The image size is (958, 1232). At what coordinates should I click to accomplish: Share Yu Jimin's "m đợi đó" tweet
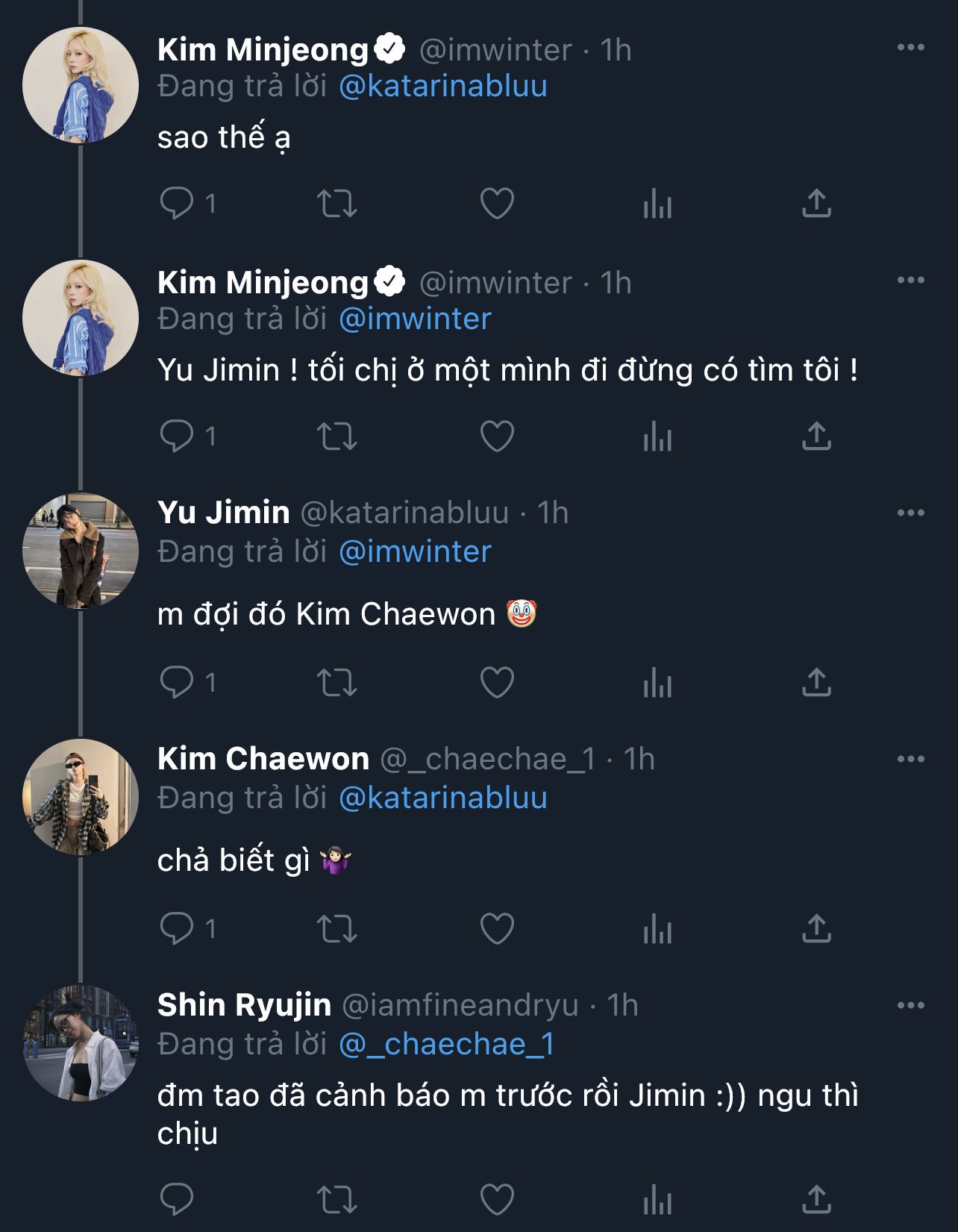[816, 682]
